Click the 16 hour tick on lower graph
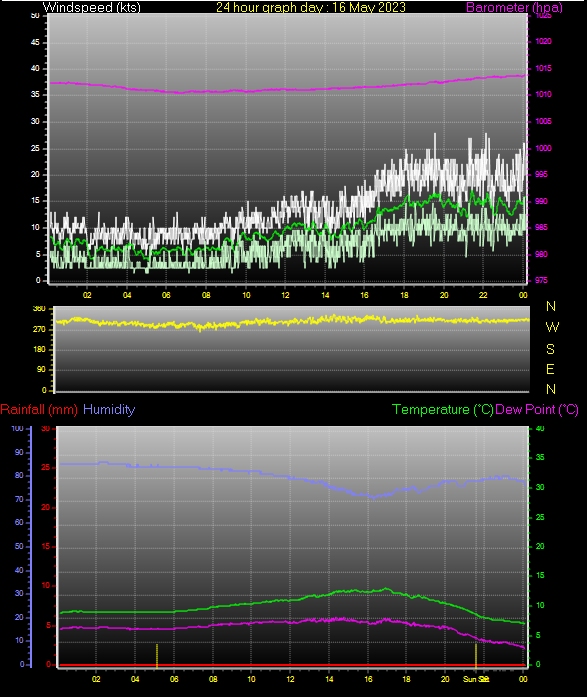This screenshot has width=587, height=697. (x=368, y=679)
